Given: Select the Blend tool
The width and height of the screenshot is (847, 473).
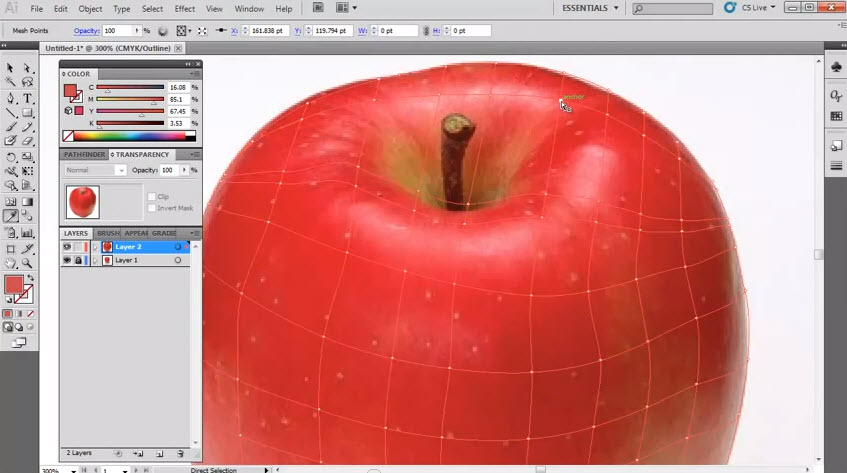Looking at the screenshot, I should (27, 216).
